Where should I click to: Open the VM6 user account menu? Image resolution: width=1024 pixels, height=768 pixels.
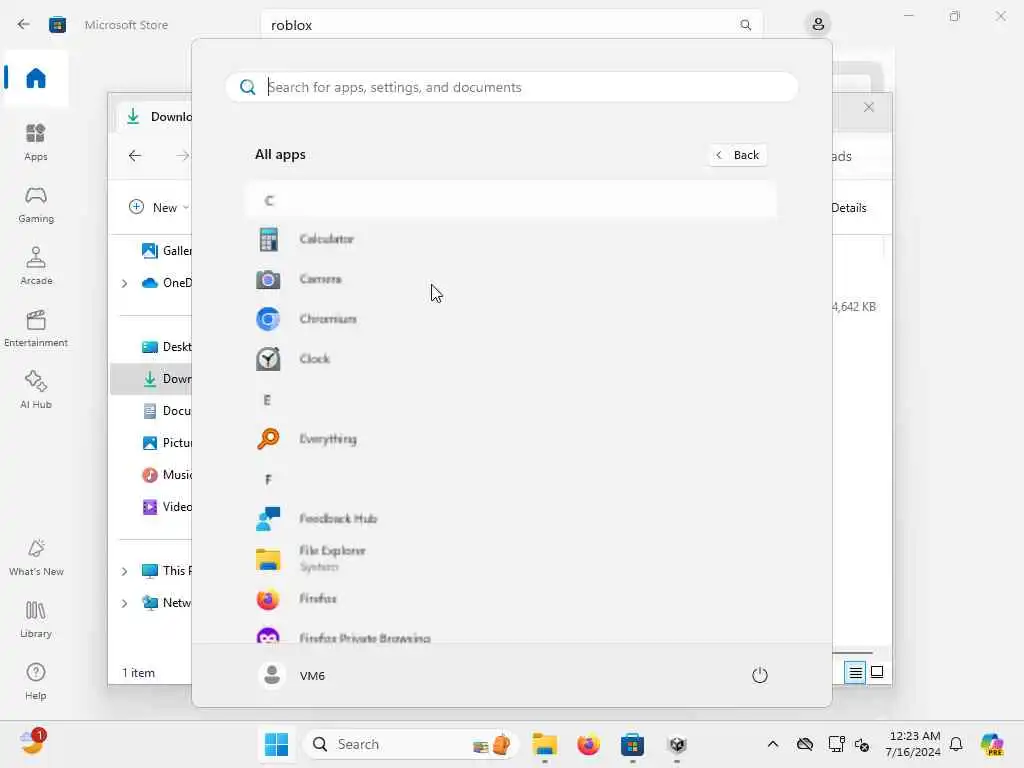click(292, 675)
